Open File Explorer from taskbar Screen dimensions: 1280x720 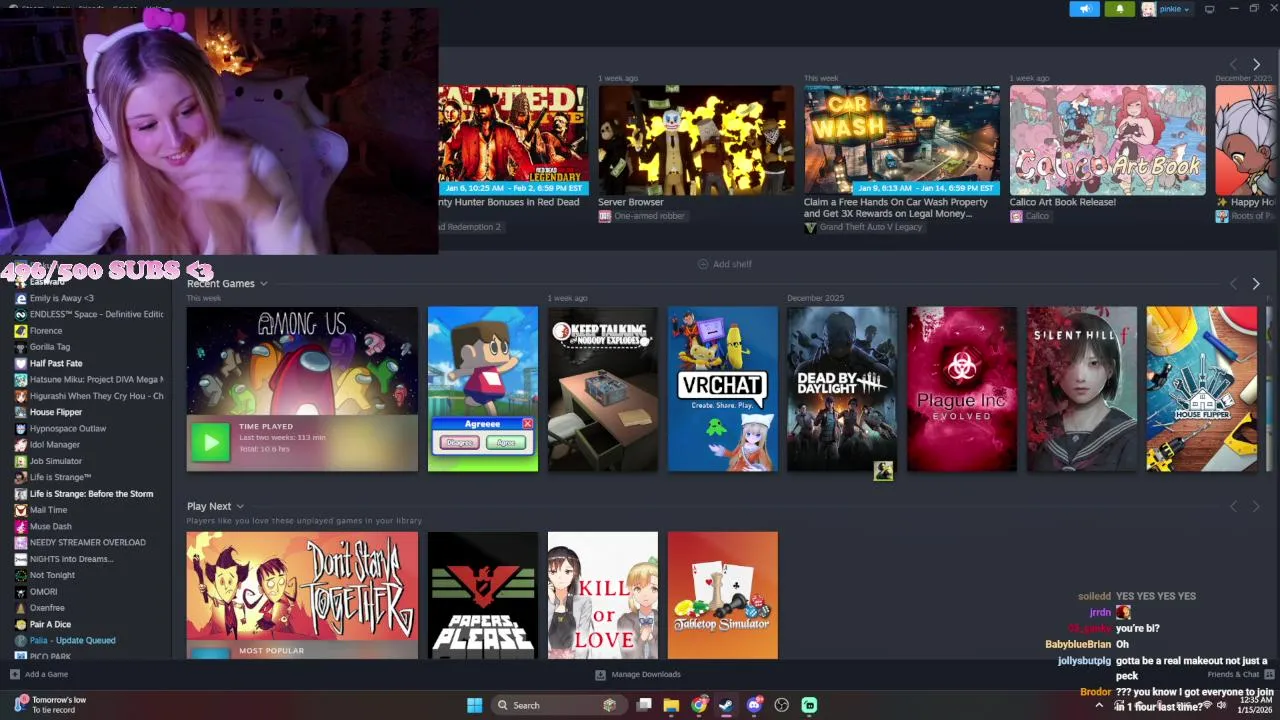671,705
